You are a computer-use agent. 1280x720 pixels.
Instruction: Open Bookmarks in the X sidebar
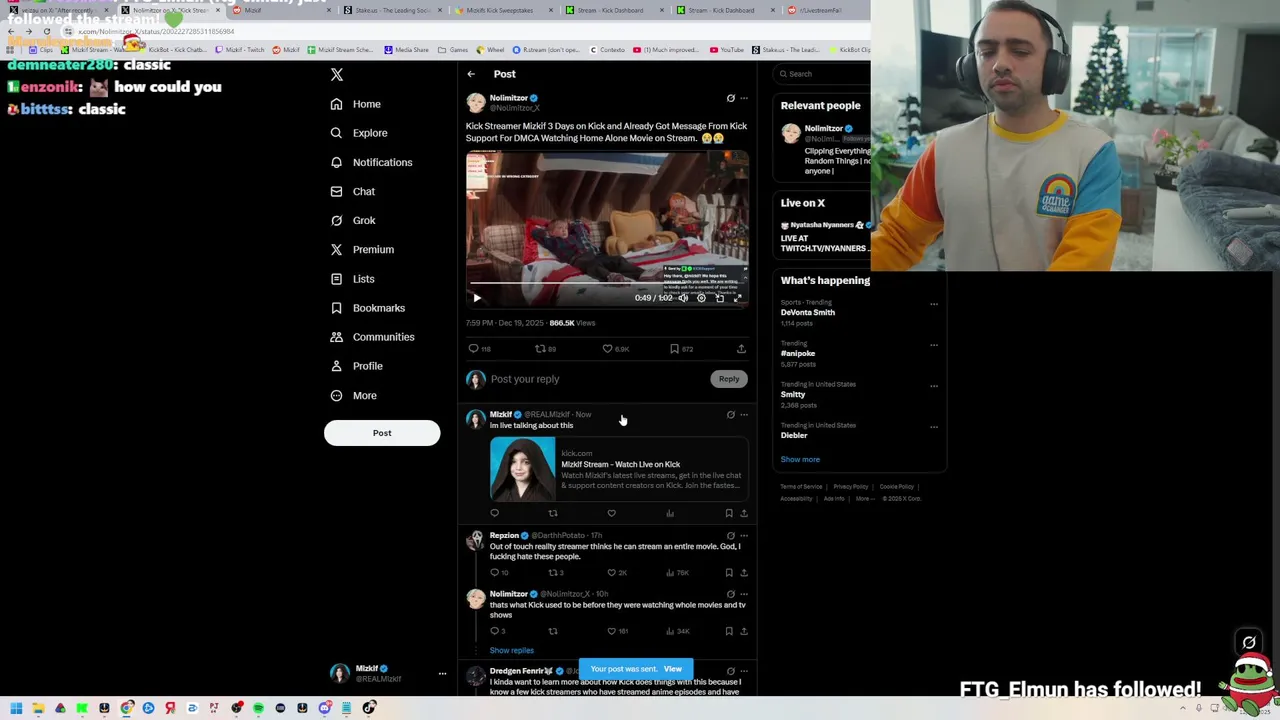[x=367, y=308]
